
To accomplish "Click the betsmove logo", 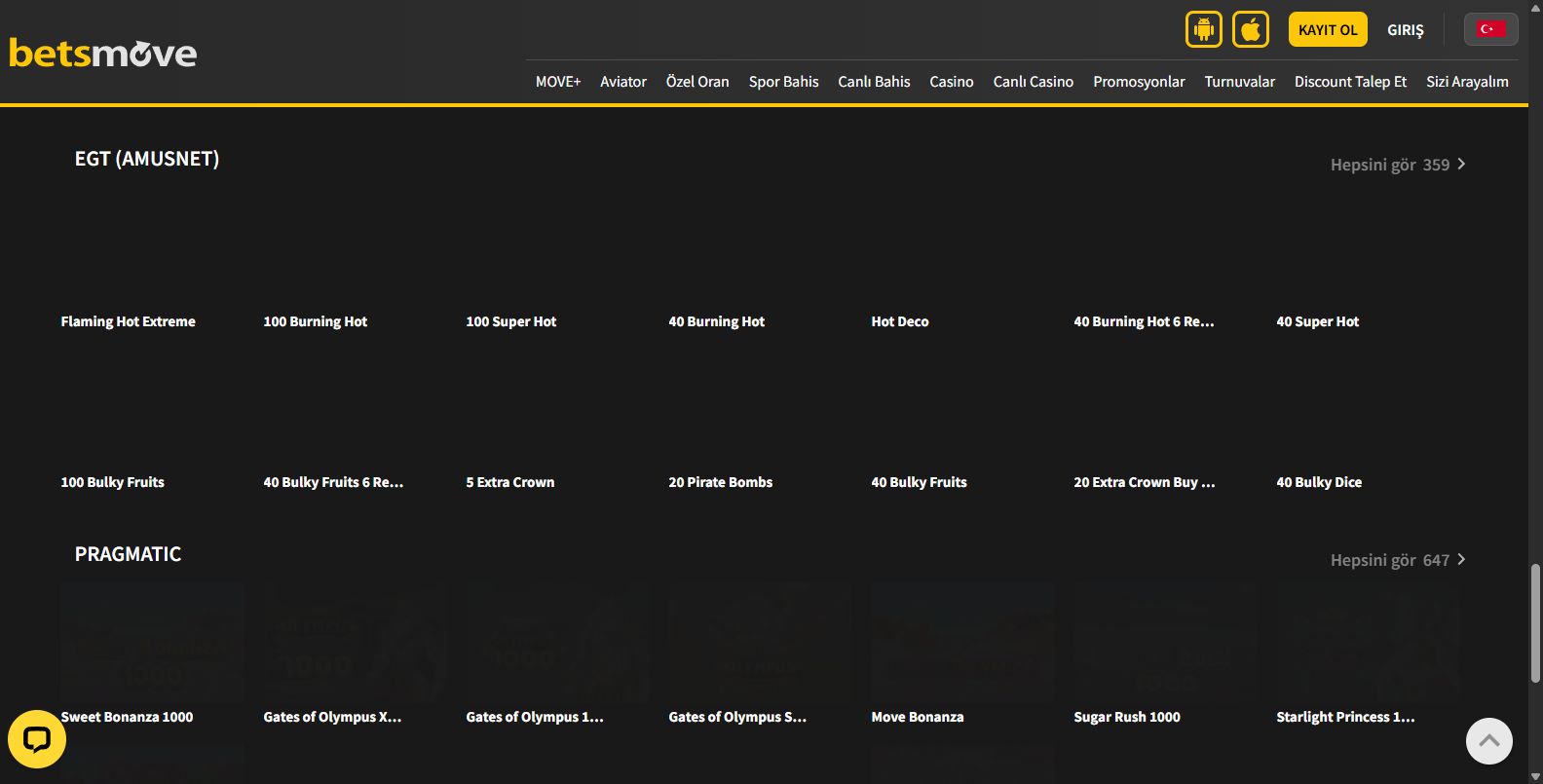I will [x=103, y=53].
